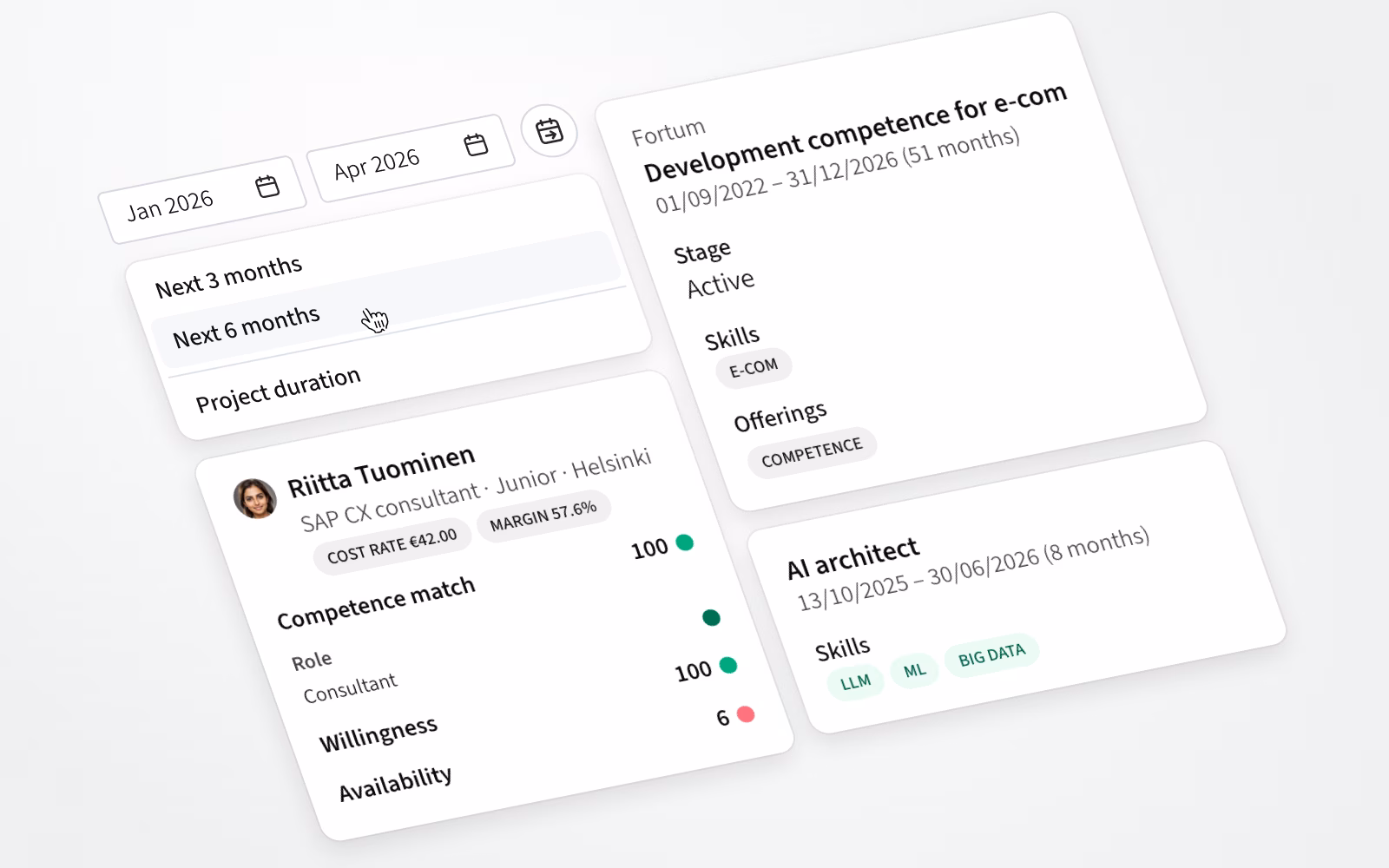Viewport: 1389px width, 868px height.
Task: Toggle the LLM skill tag
Action: pos(856,681)
